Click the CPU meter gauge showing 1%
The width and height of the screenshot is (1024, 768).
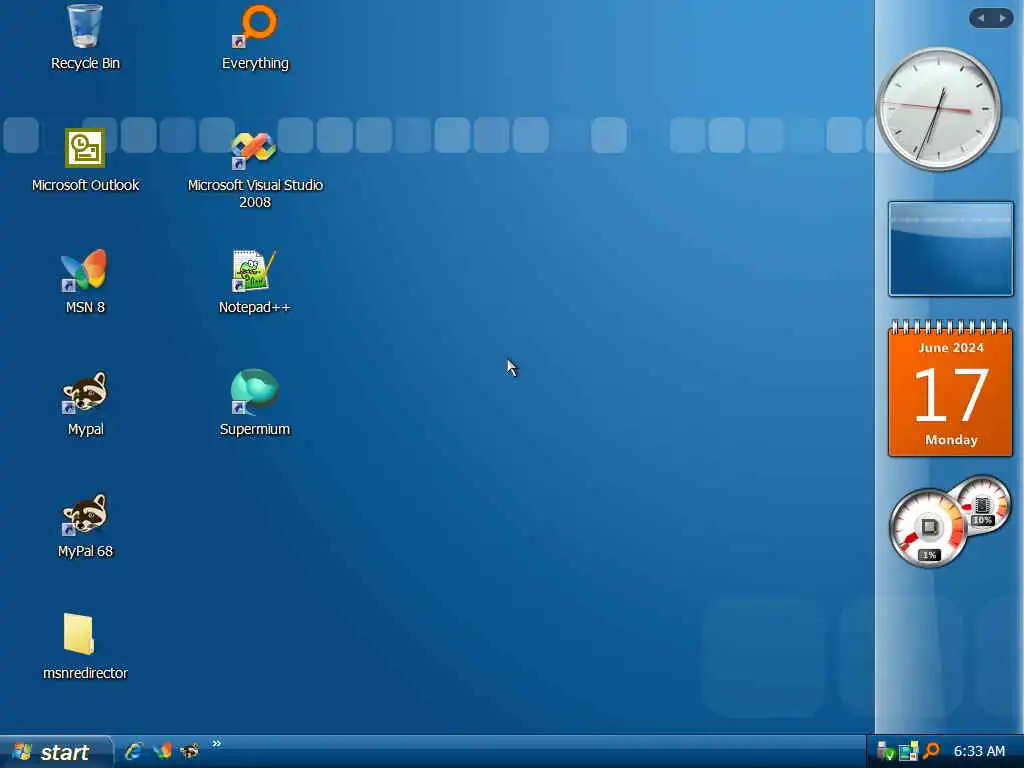click(x=927, y=528)
